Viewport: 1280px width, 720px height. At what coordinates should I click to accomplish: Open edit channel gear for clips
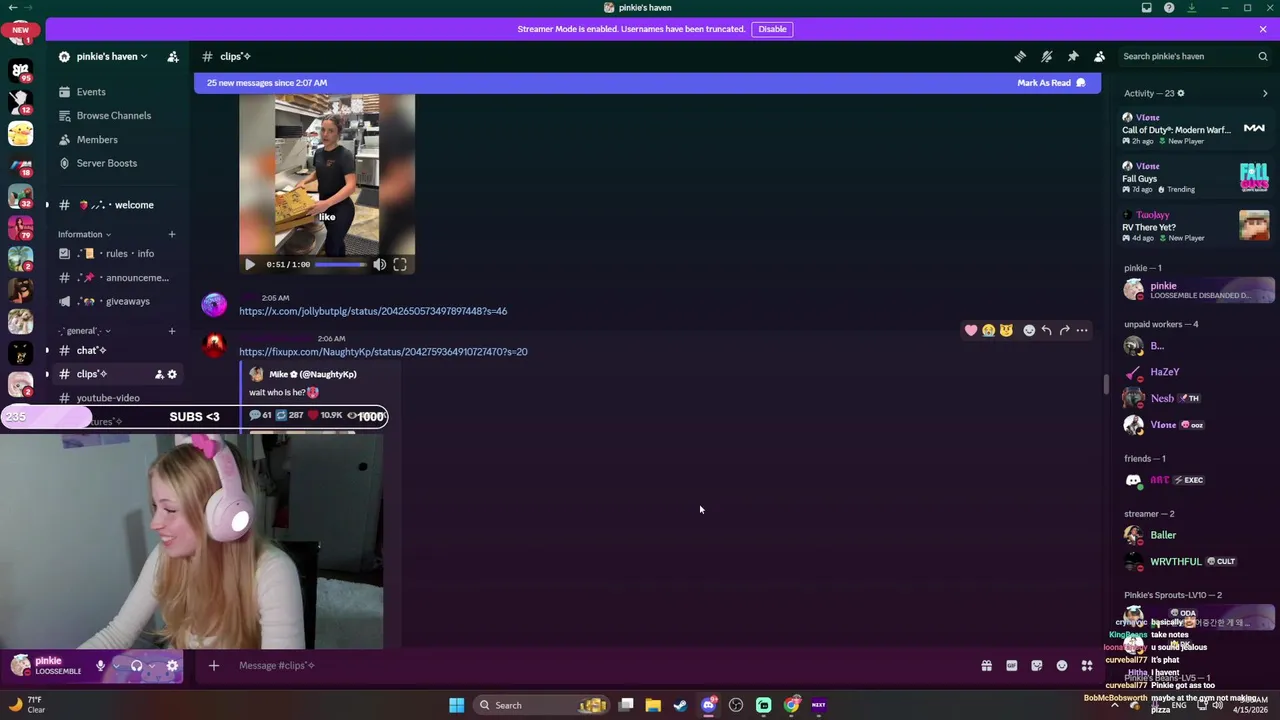click(x=172, y=374)
